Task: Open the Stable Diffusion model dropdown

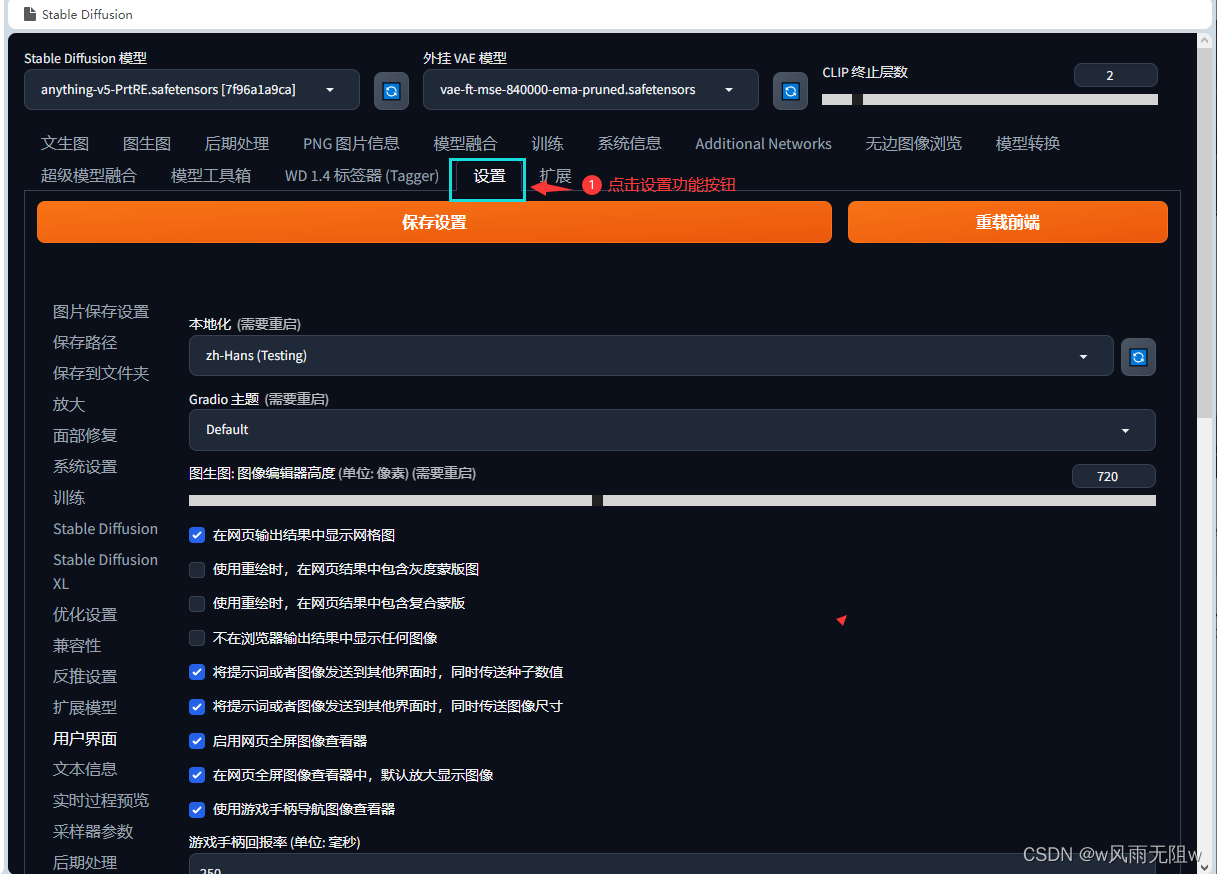Action: (x=192, y=89)
